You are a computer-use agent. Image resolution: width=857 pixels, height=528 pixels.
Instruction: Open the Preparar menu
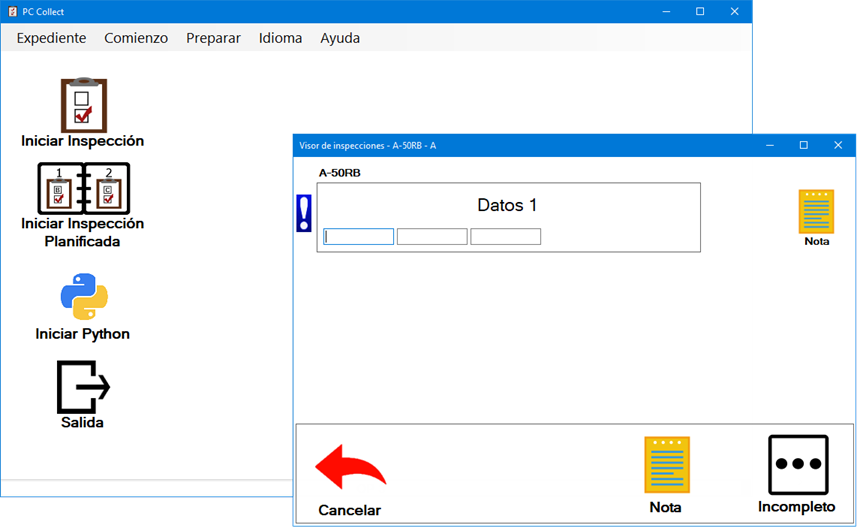[213, 38]
